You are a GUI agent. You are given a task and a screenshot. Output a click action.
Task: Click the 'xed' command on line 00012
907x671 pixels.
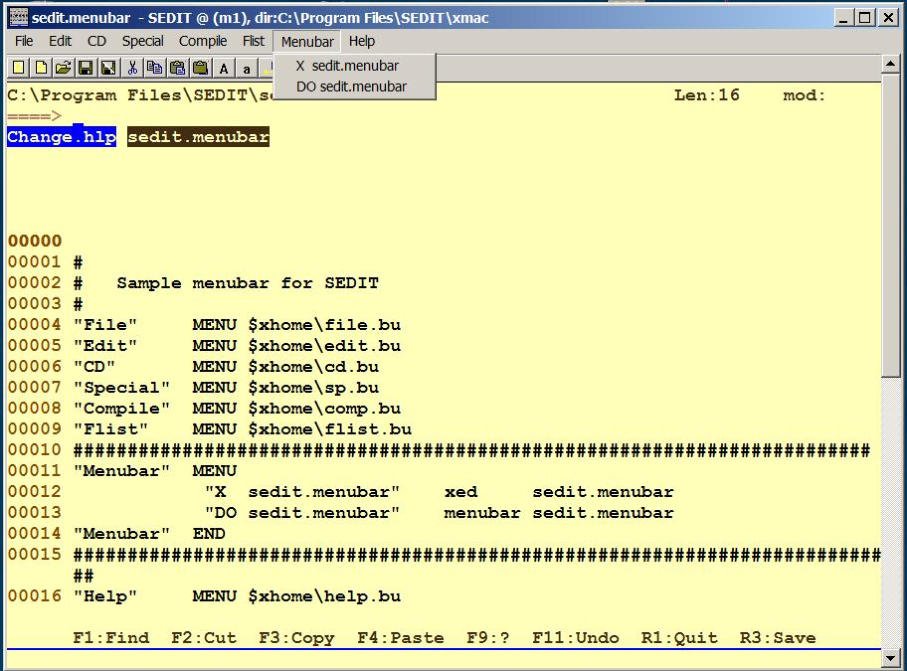point(460,492)
